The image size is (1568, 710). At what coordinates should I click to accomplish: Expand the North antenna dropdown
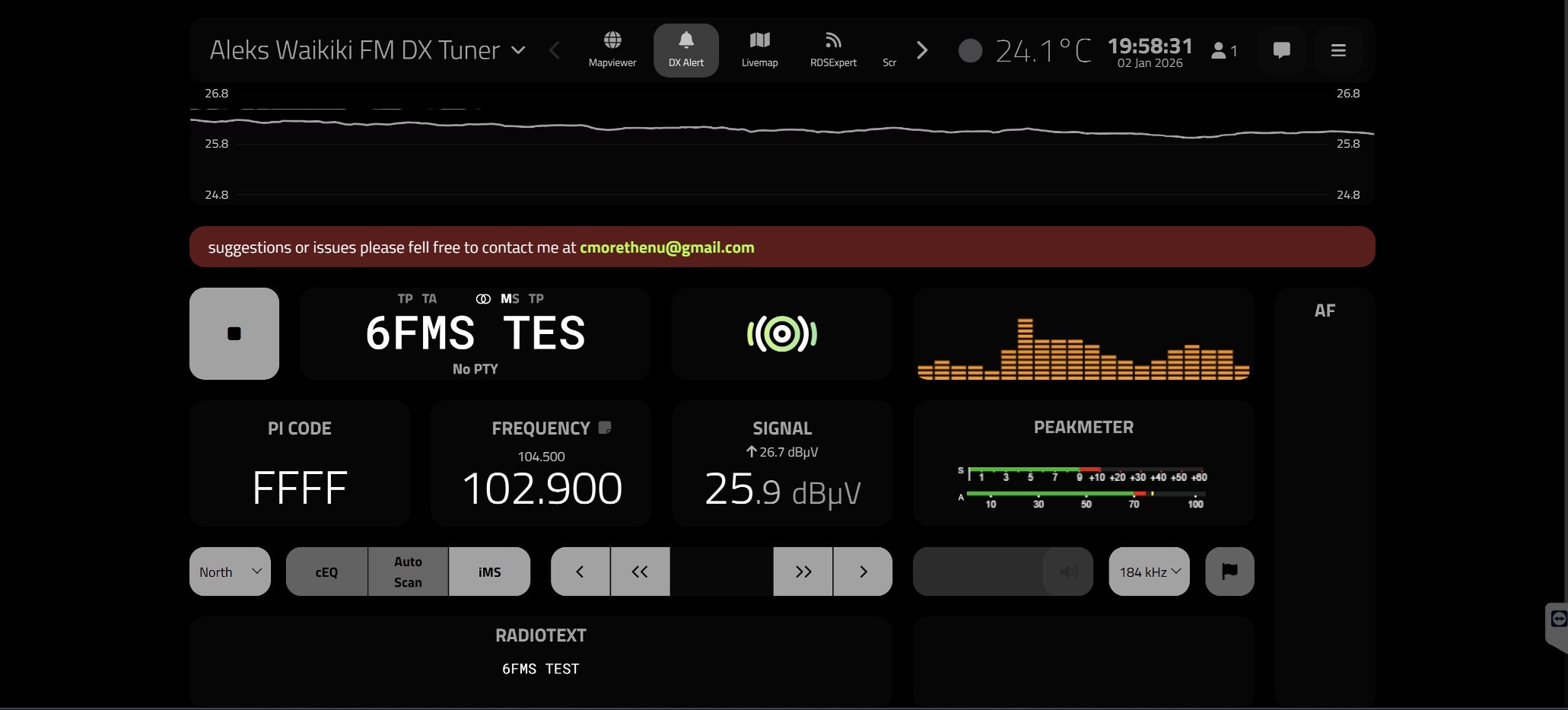(x=230, y=572)
